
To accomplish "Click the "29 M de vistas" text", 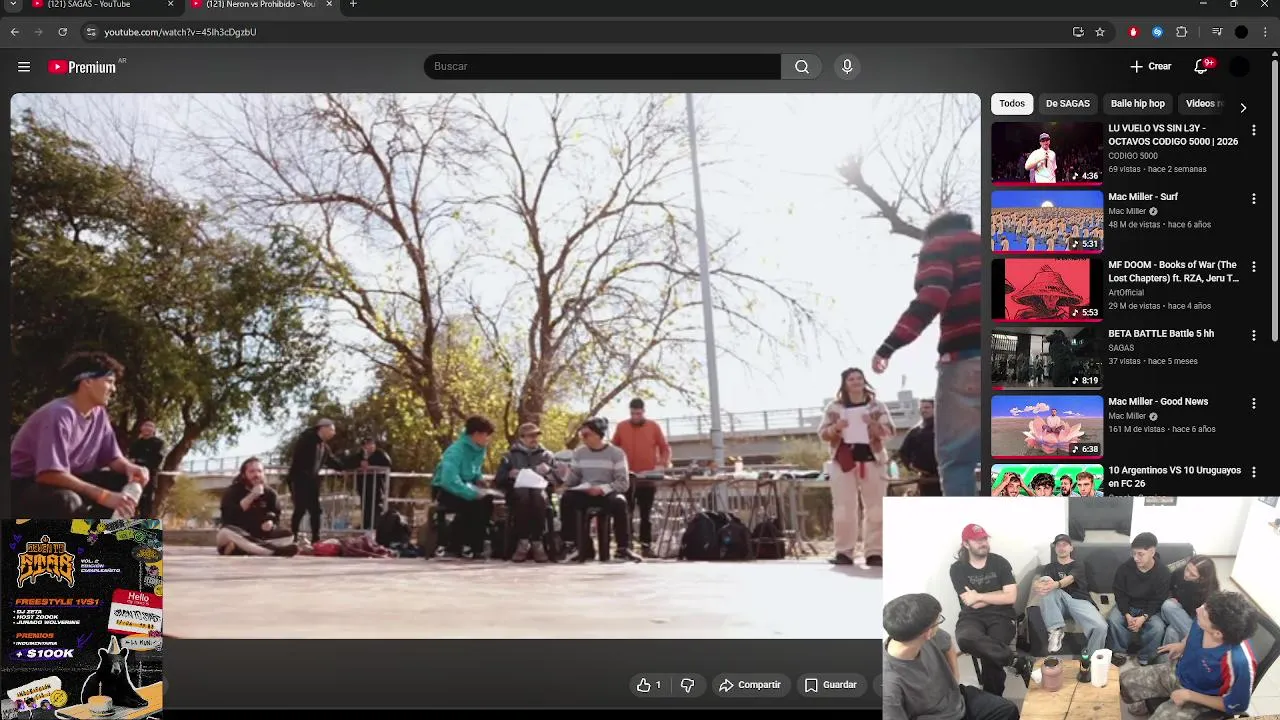I will pyautogui.click(x=1134, y=306).
